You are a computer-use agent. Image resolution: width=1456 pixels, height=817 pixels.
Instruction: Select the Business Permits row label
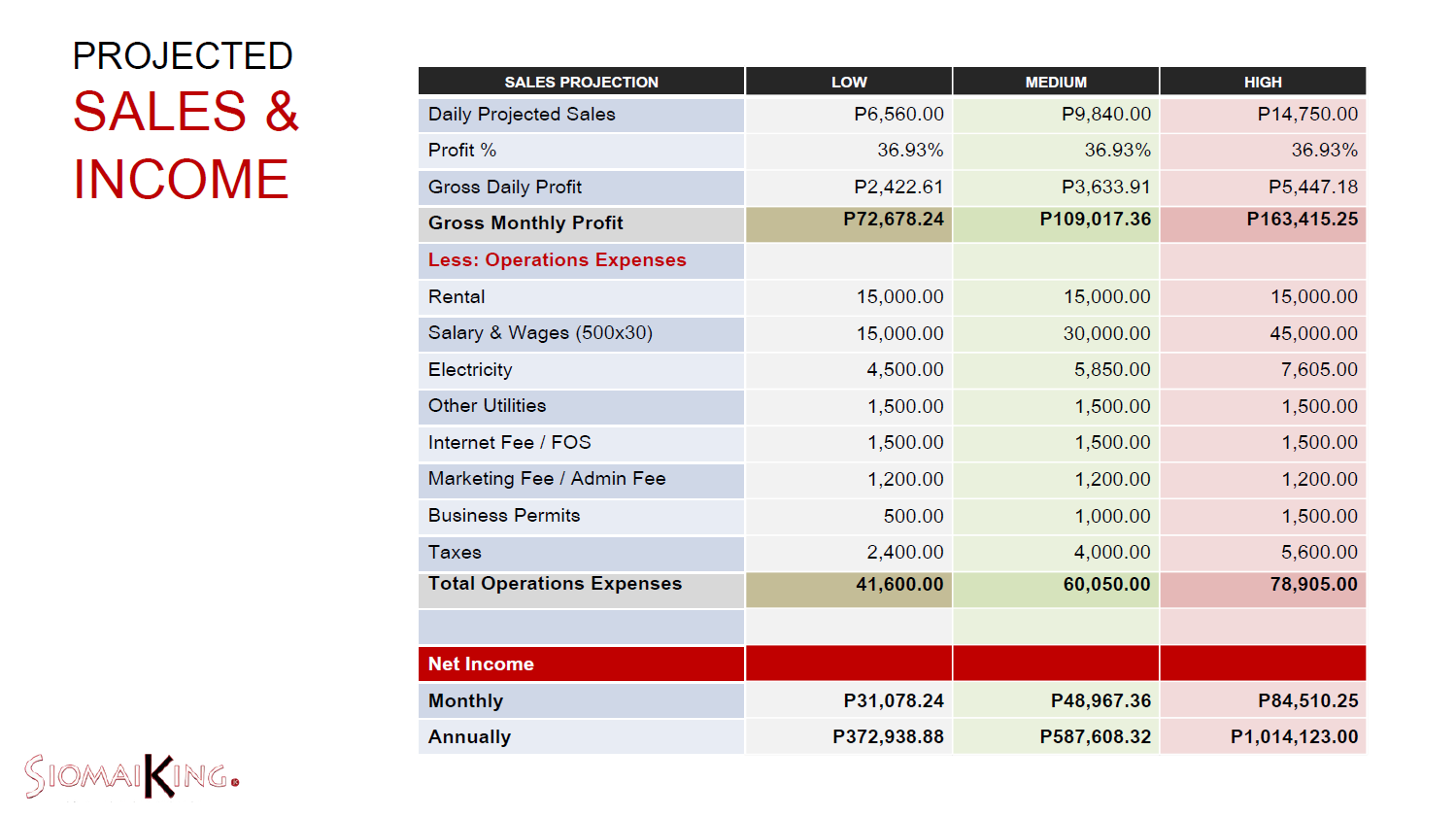504,516
